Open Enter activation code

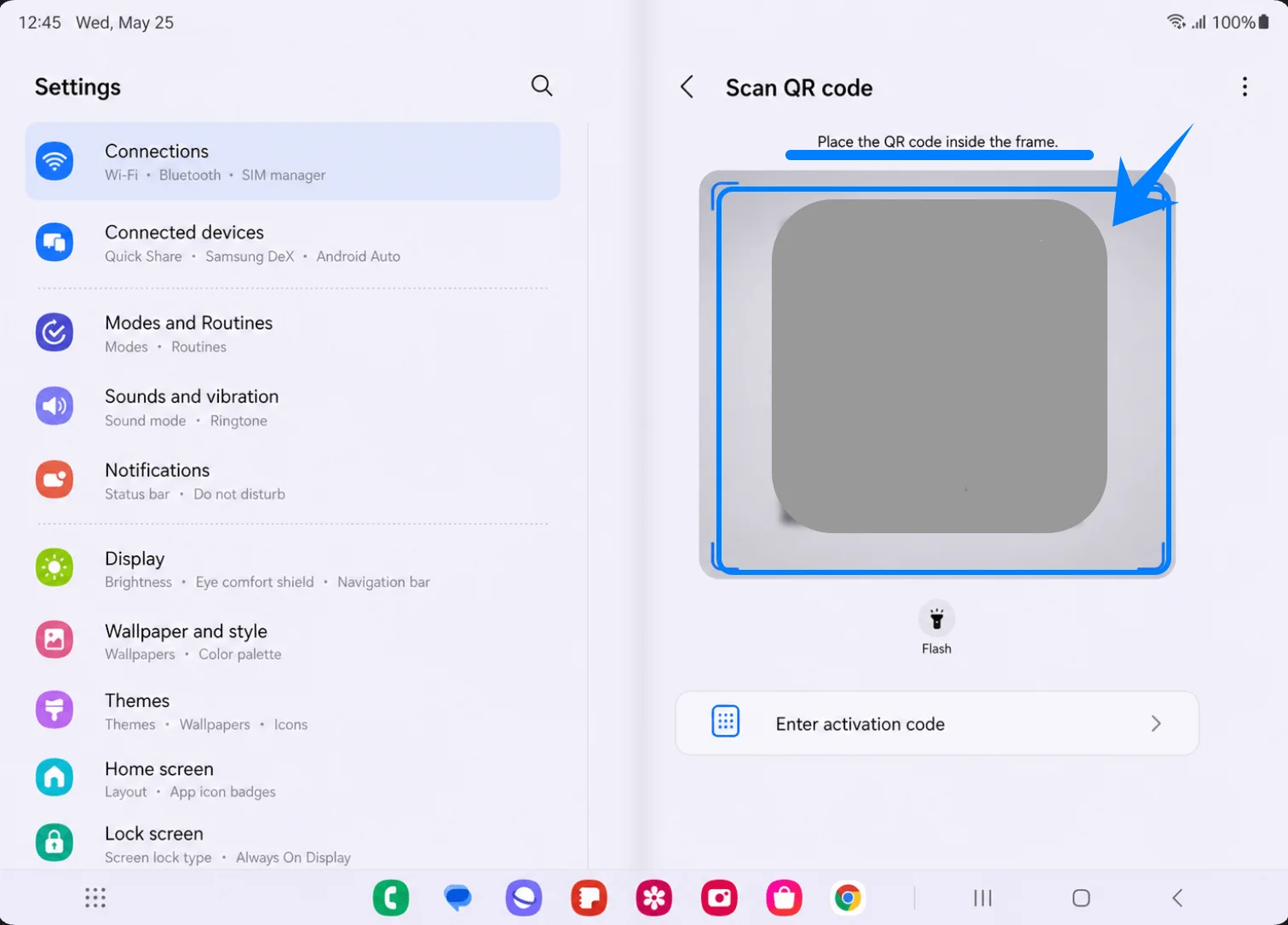937,723
